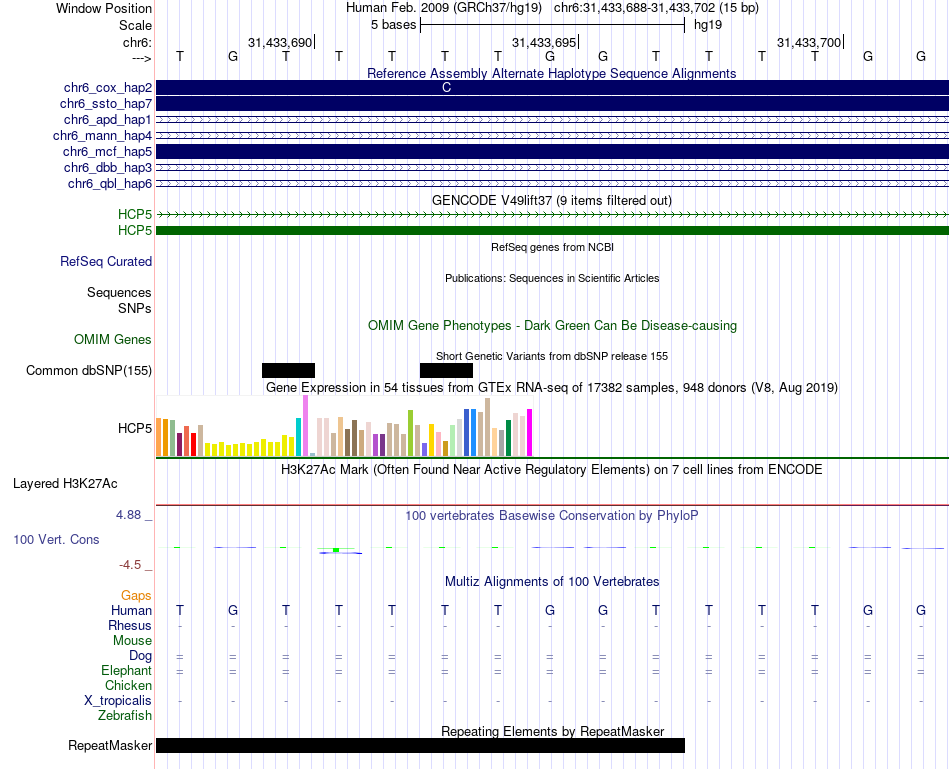Open GENCODE V49lift37 track title
The width and height of the screenshot is (950, 769).
point(551,201)
